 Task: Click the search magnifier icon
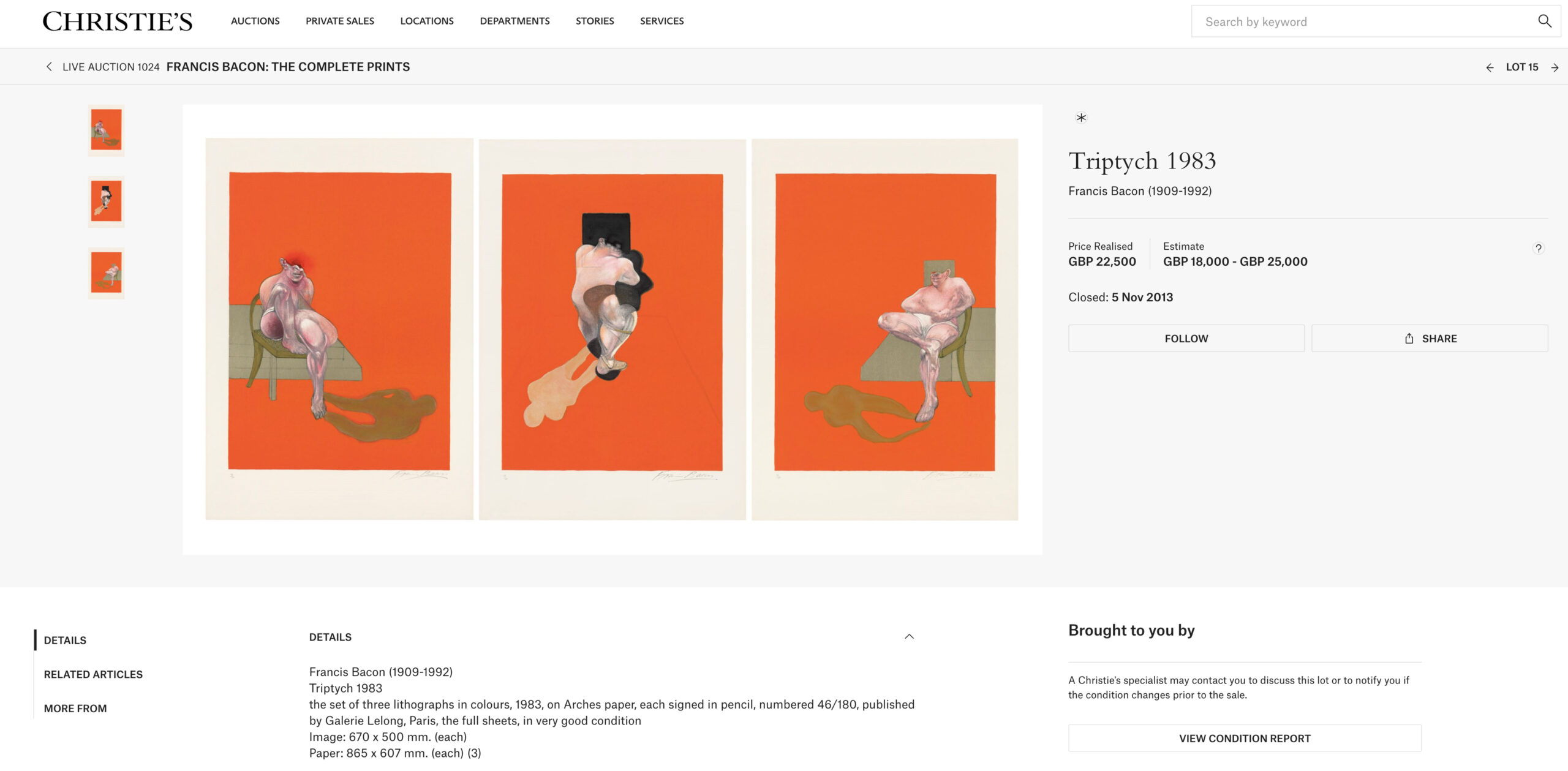coord(1544,21)
